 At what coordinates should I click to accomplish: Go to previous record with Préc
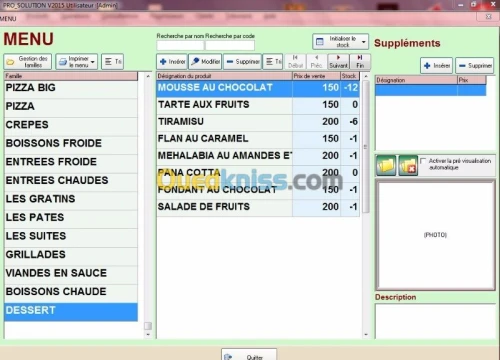(x=316, y=62)
